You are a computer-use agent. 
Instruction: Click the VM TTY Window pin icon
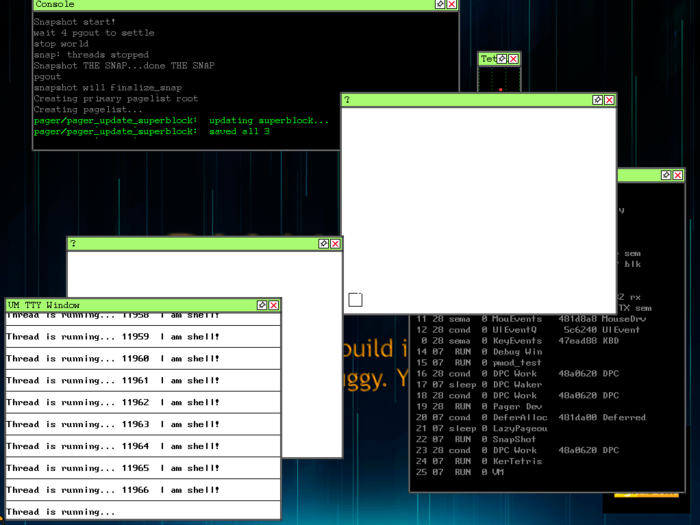(261, 305)
